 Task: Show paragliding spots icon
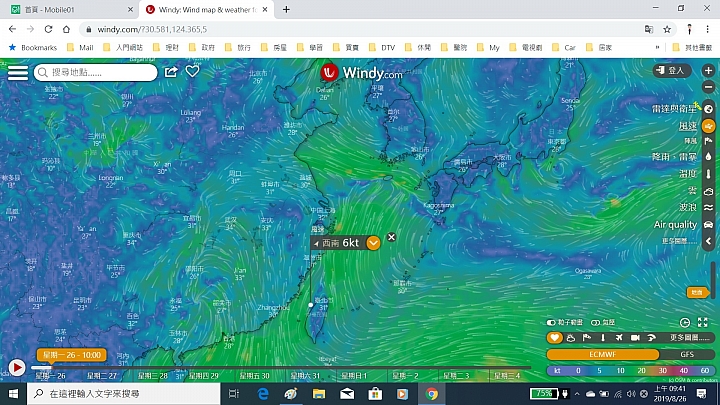coord(651,338)
